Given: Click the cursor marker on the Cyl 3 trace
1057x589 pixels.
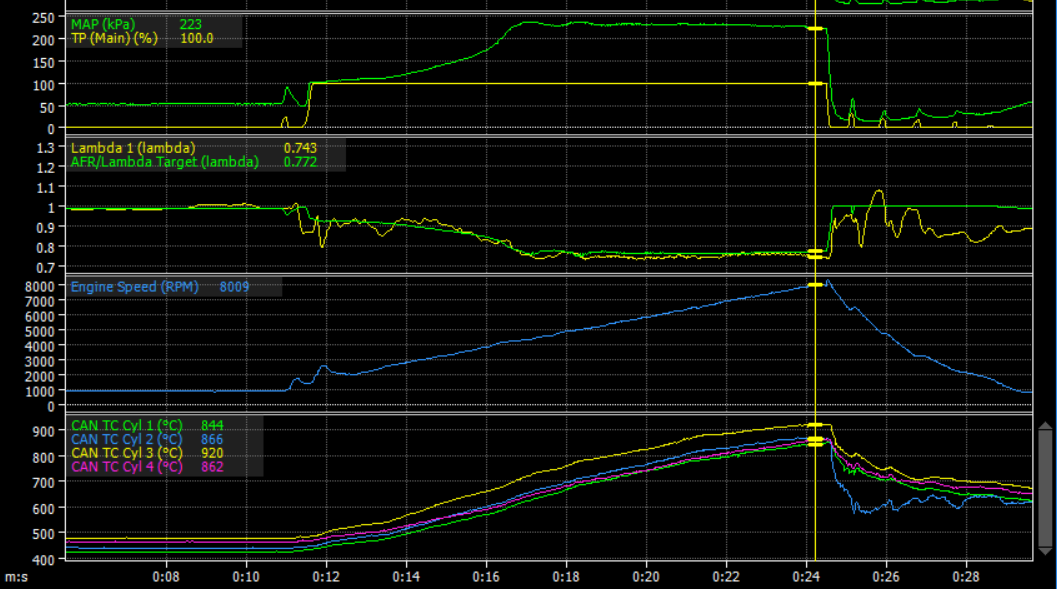Looking at the screenshot, I should 816,425.
